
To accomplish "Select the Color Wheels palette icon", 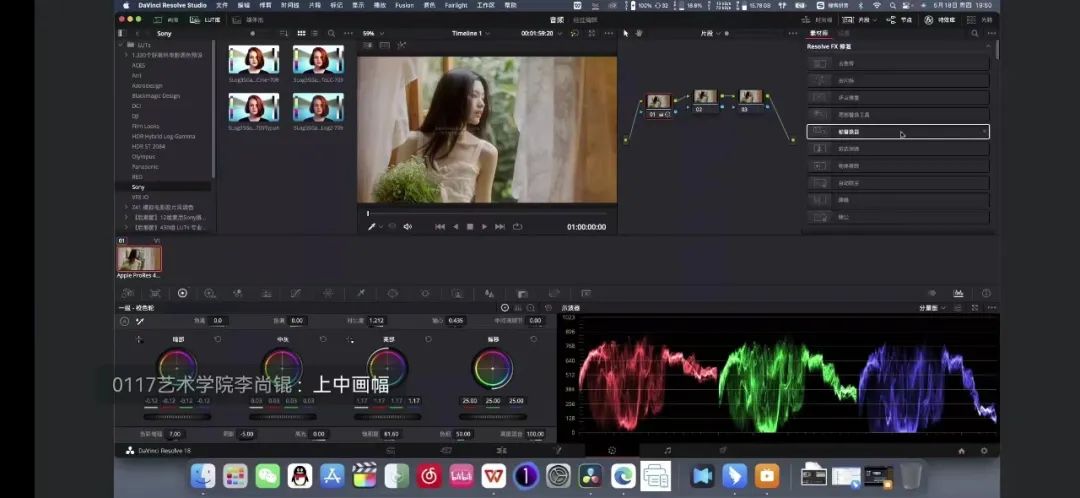I will tap(182, 293).
